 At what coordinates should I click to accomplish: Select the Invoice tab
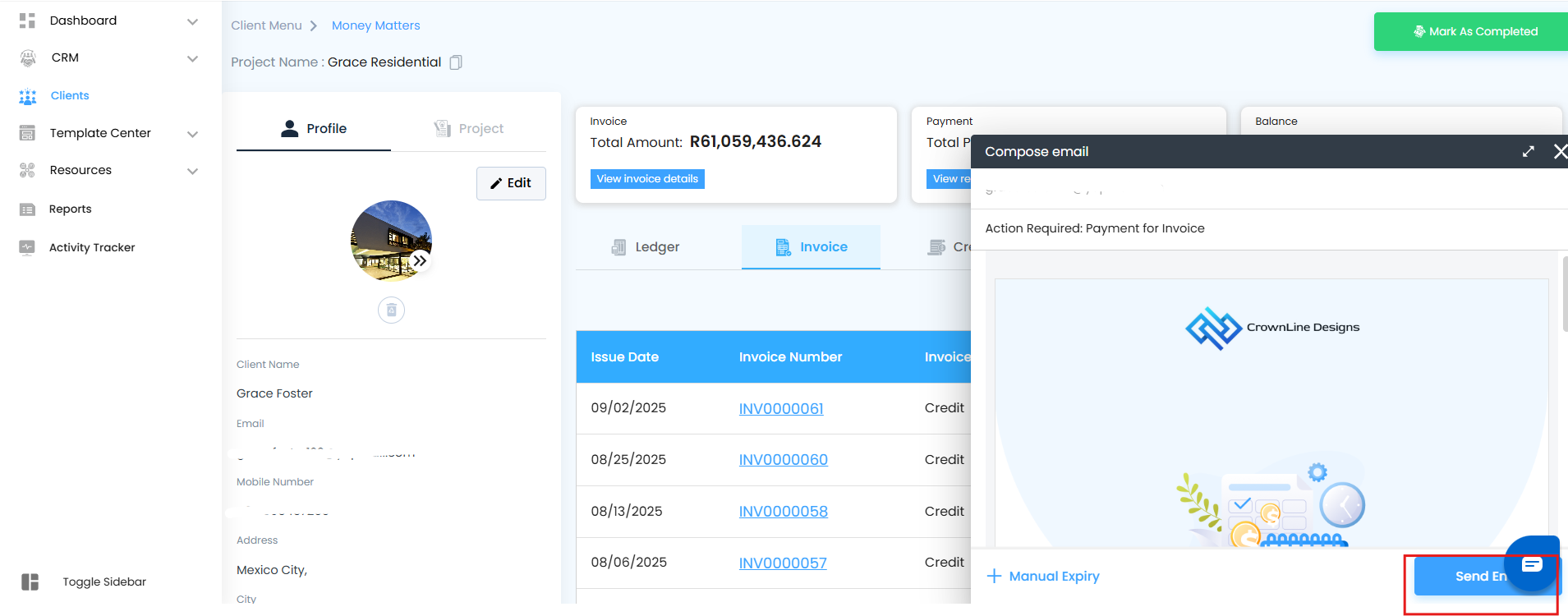(811, 247)
